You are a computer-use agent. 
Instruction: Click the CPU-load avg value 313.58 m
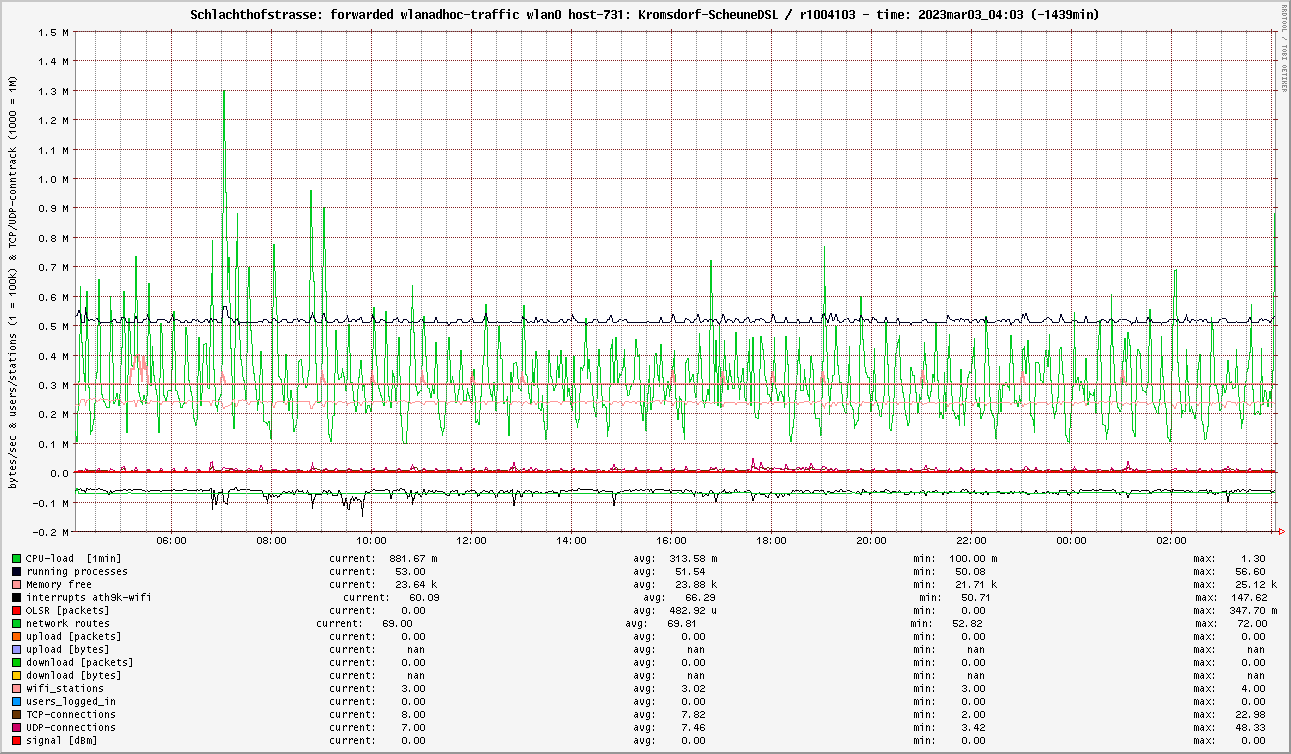(692, 558)
